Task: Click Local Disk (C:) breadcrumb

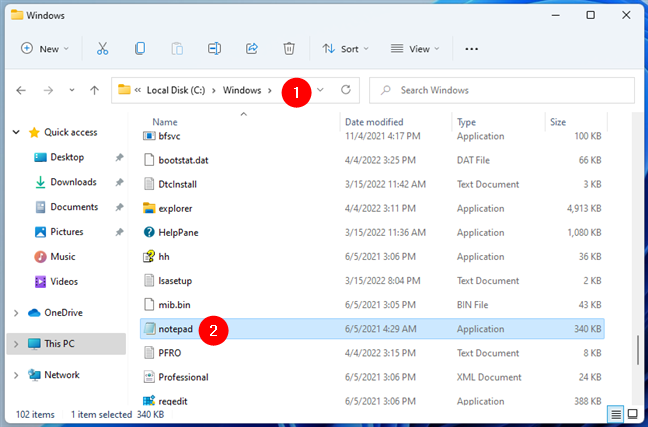Action: 176,90
